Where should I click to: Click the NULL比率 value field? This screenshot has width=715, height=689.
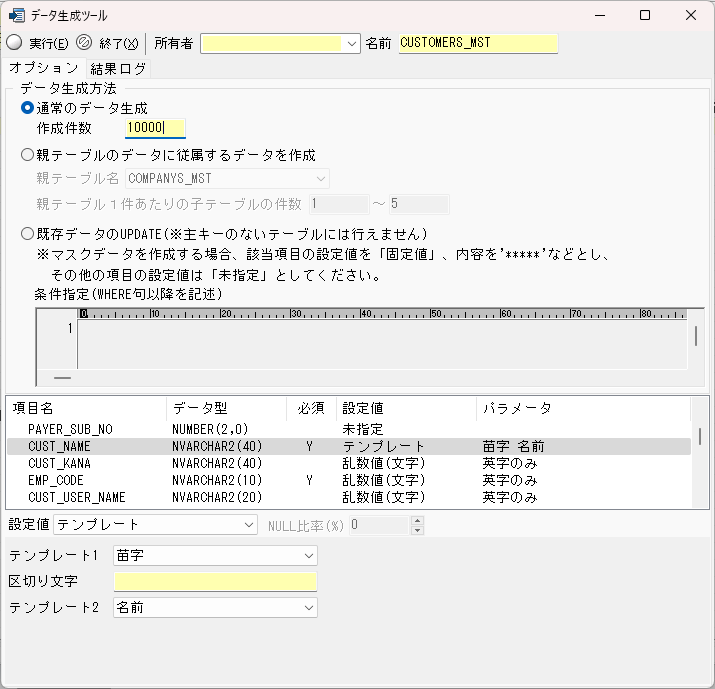click(379, 525)
